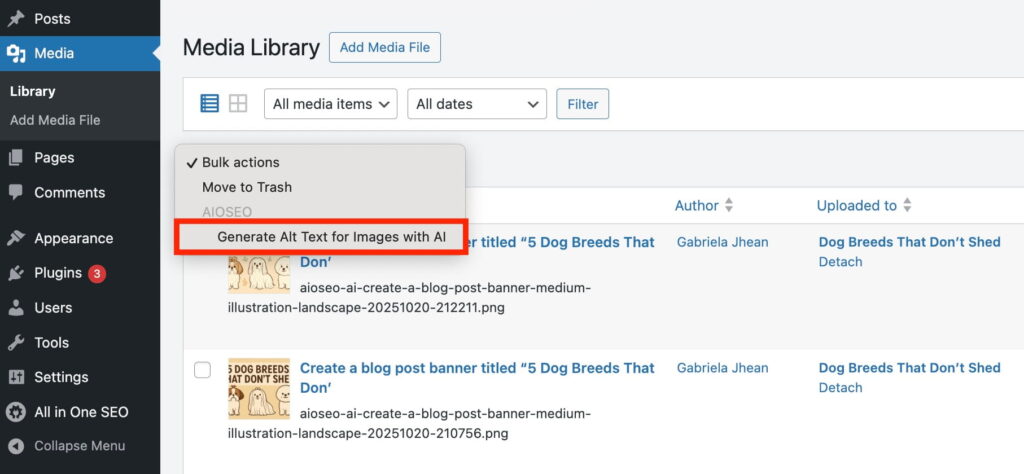Screen dimensions: 1024x474
Task: Select Bulk actions option in dropdown
Action: tap(240, 162)
